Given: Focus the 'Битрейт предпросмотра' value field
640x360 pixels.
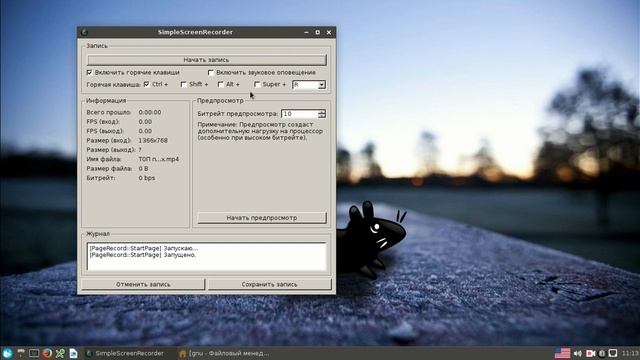Looking at the screenshot, I should coord(300,114).
